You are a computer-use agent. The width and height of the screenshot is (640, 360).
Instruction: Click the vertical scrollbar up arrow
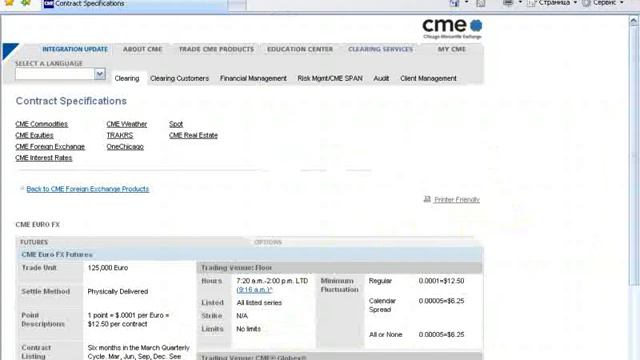tap(634, 20)
